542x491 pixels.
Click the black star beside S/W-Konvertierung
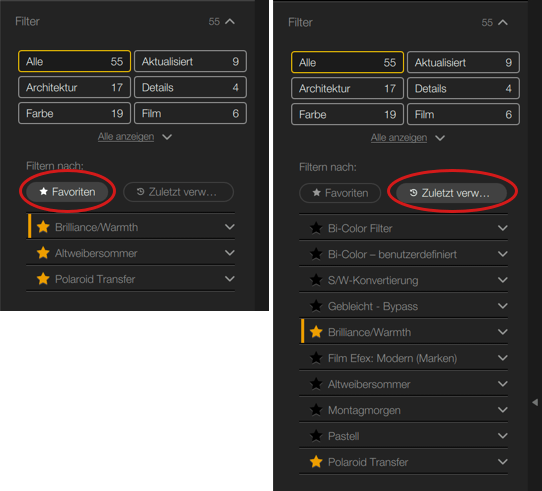click(x=316, y=280)
